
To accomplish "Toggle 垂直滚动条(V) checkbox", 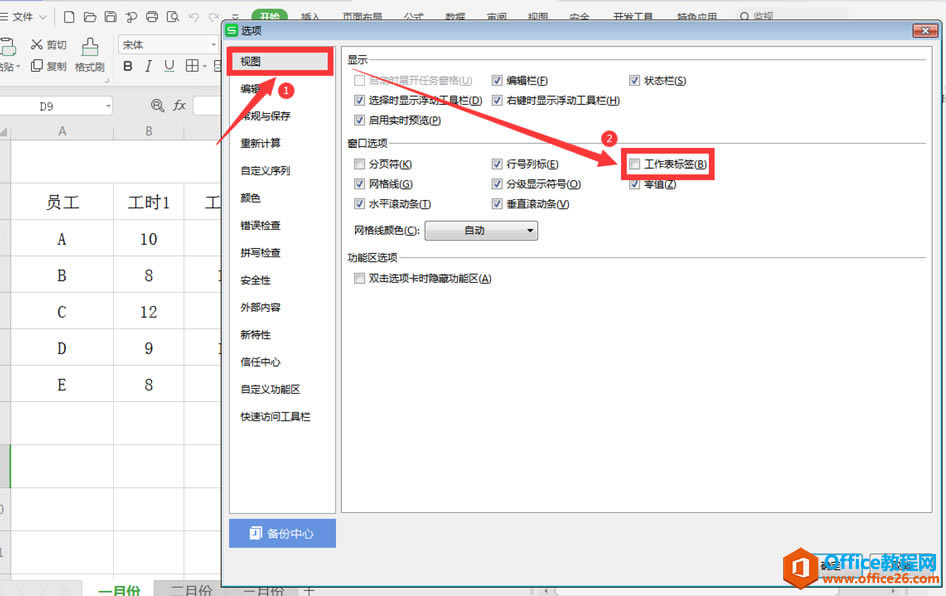I will (x=497, y=204).
